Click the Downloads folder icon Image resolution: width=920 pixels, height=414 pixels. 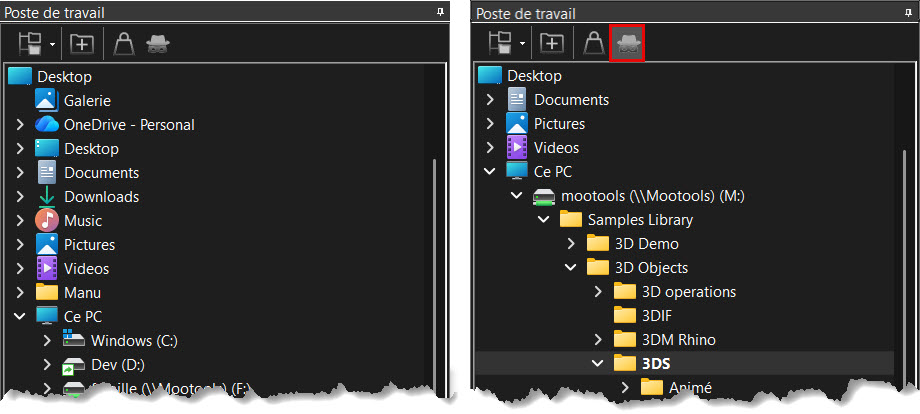pos(47,197)
